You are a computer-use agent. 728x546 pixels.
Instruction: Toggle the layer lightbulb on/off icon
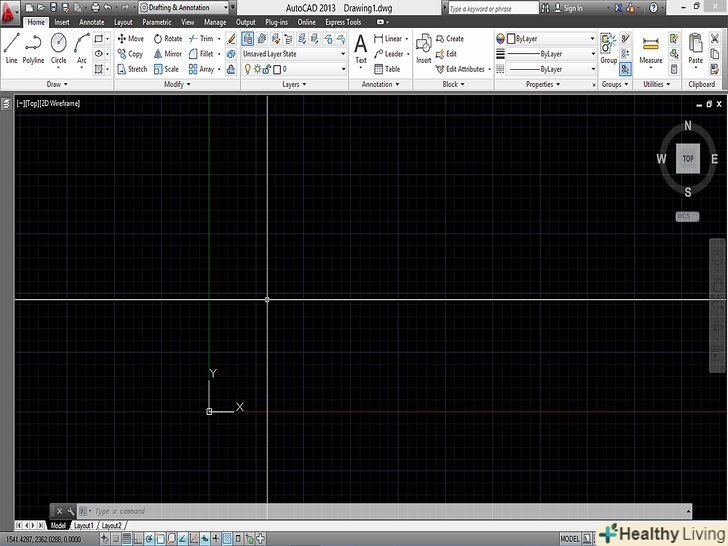249,69
